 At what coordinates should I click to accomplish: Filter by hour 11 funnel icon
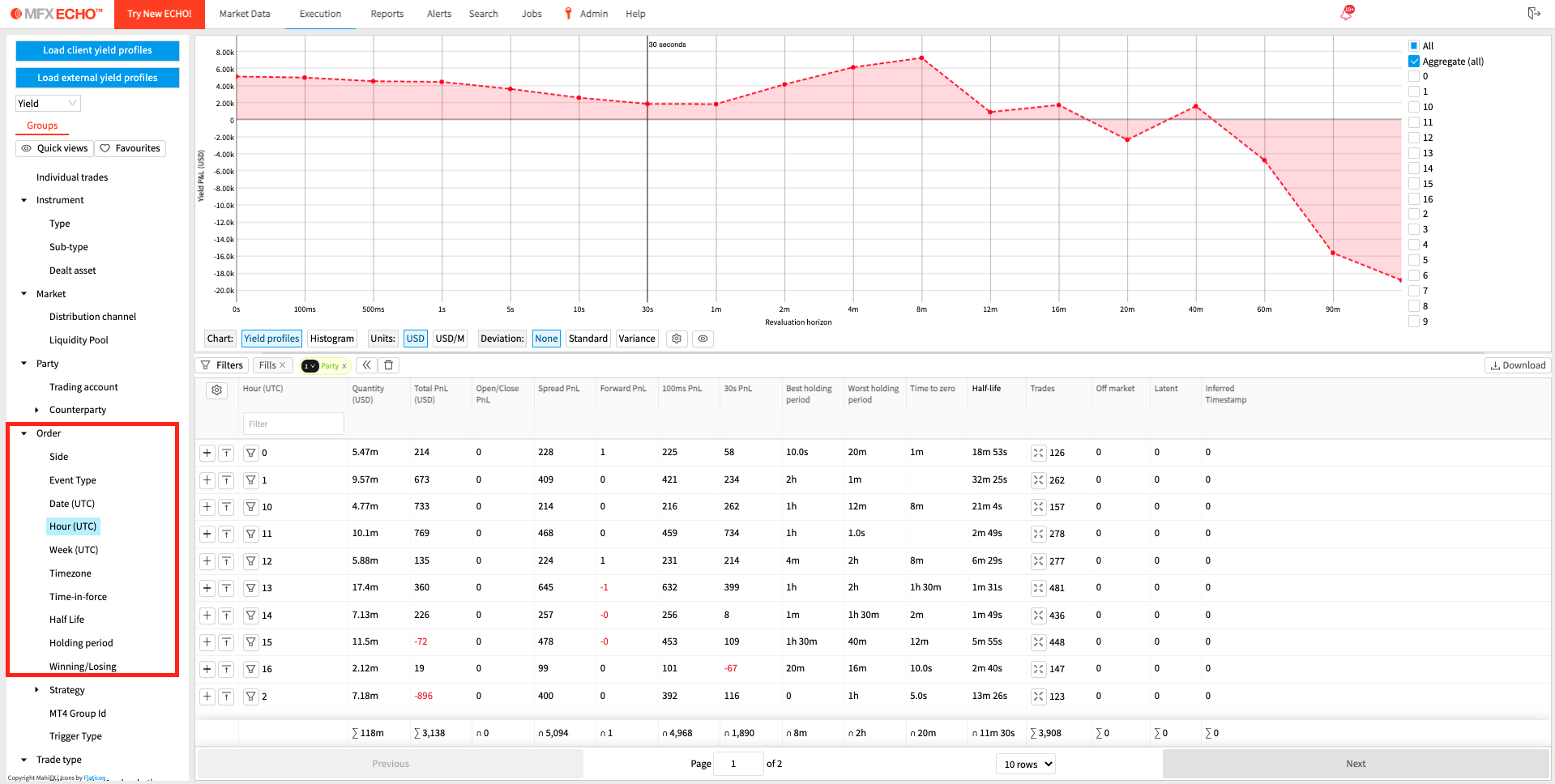(251, 534)
